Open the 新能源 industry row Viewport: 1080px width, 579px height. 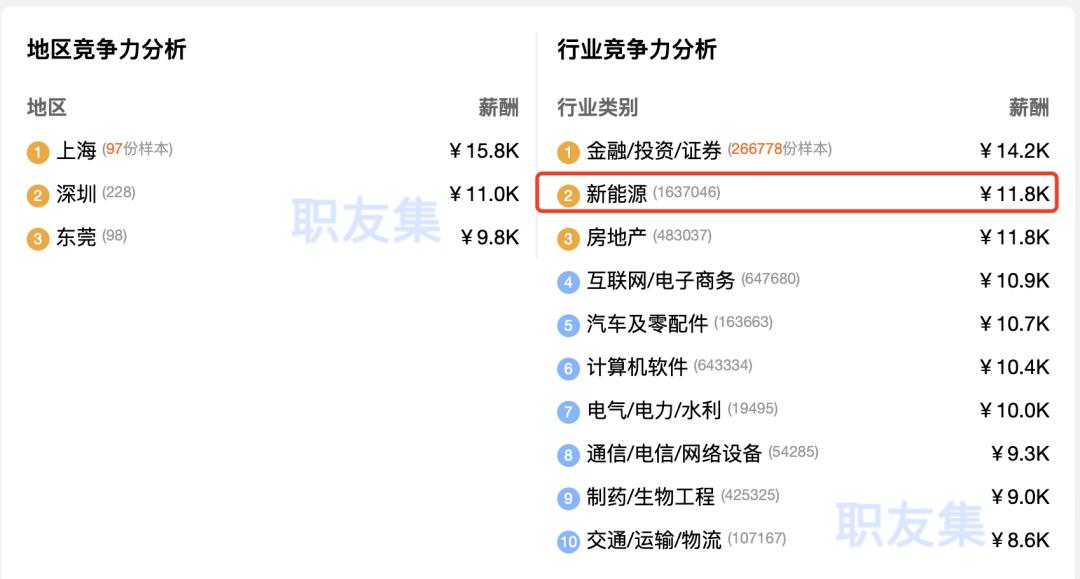click(x=796, y=194)
